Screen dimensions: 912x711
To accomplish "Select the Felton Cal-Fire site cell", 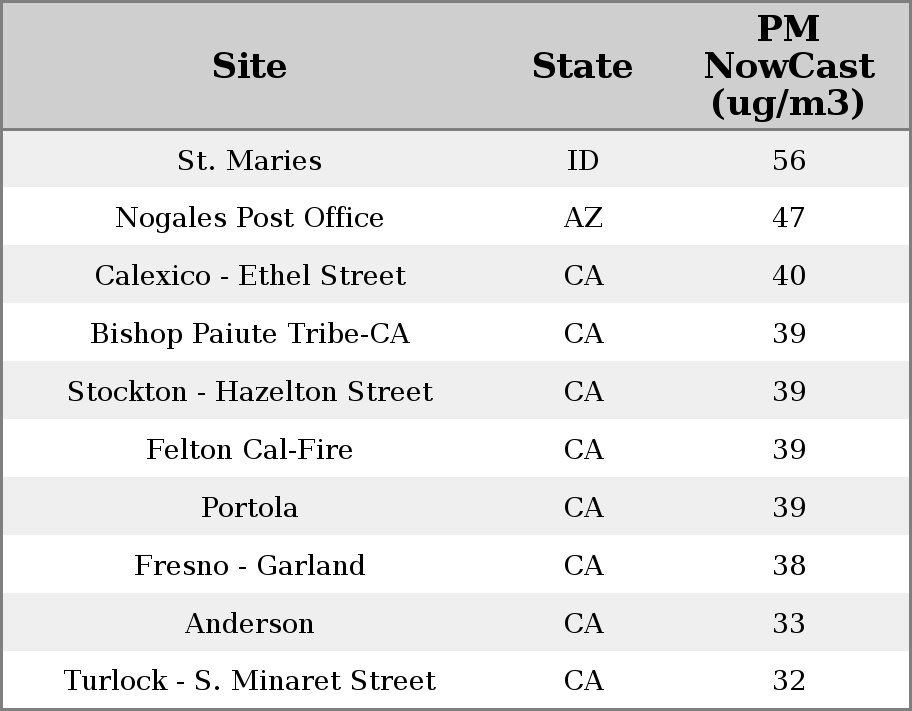I will tap(250, 450).
